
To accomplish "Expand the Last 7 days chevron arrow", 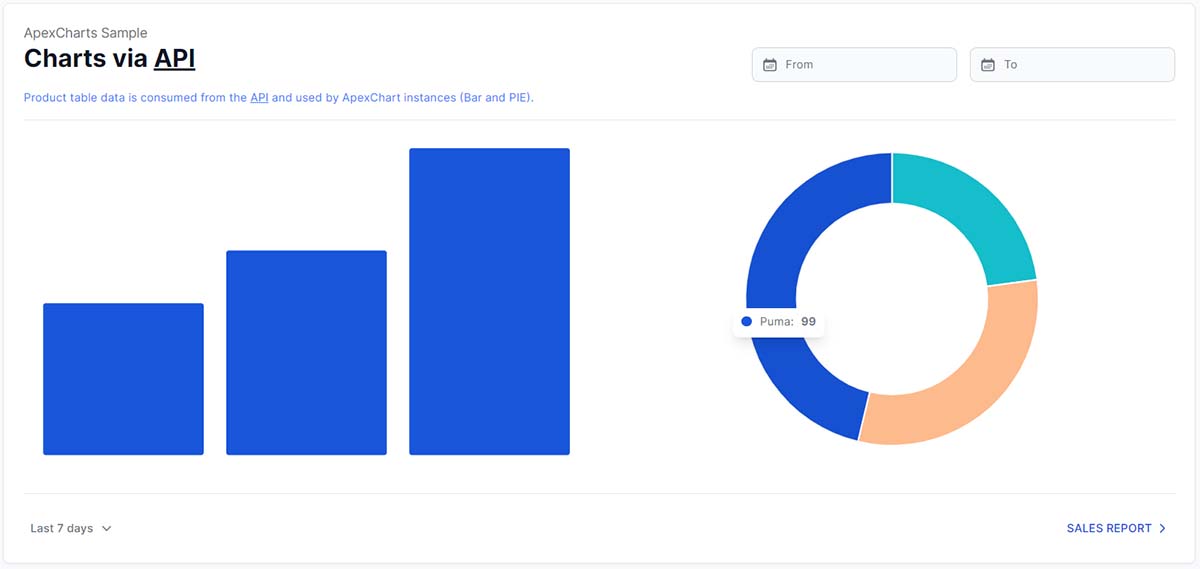I will (107, 528).
